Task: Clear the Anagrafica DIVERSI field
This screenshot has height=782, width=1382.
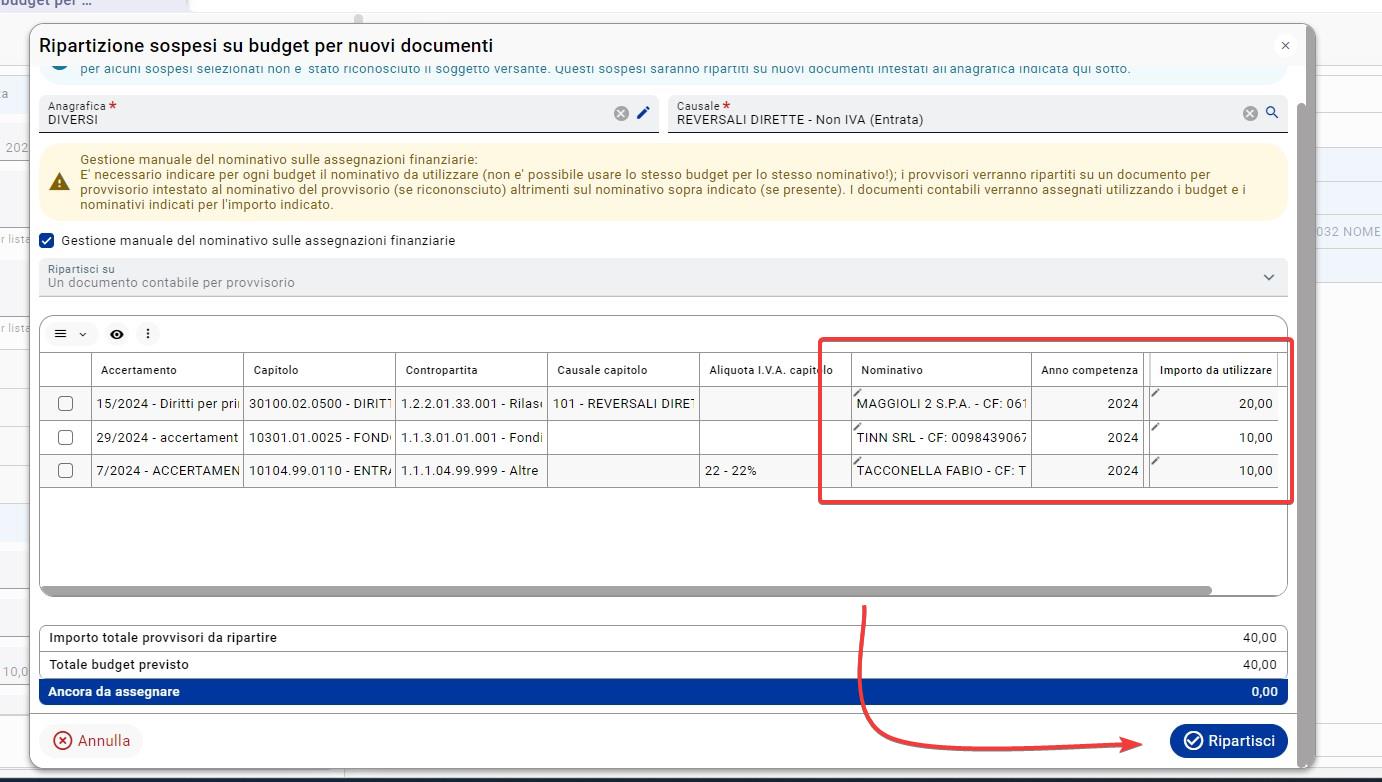Action: pyautogui.click(x=621, y=114)
